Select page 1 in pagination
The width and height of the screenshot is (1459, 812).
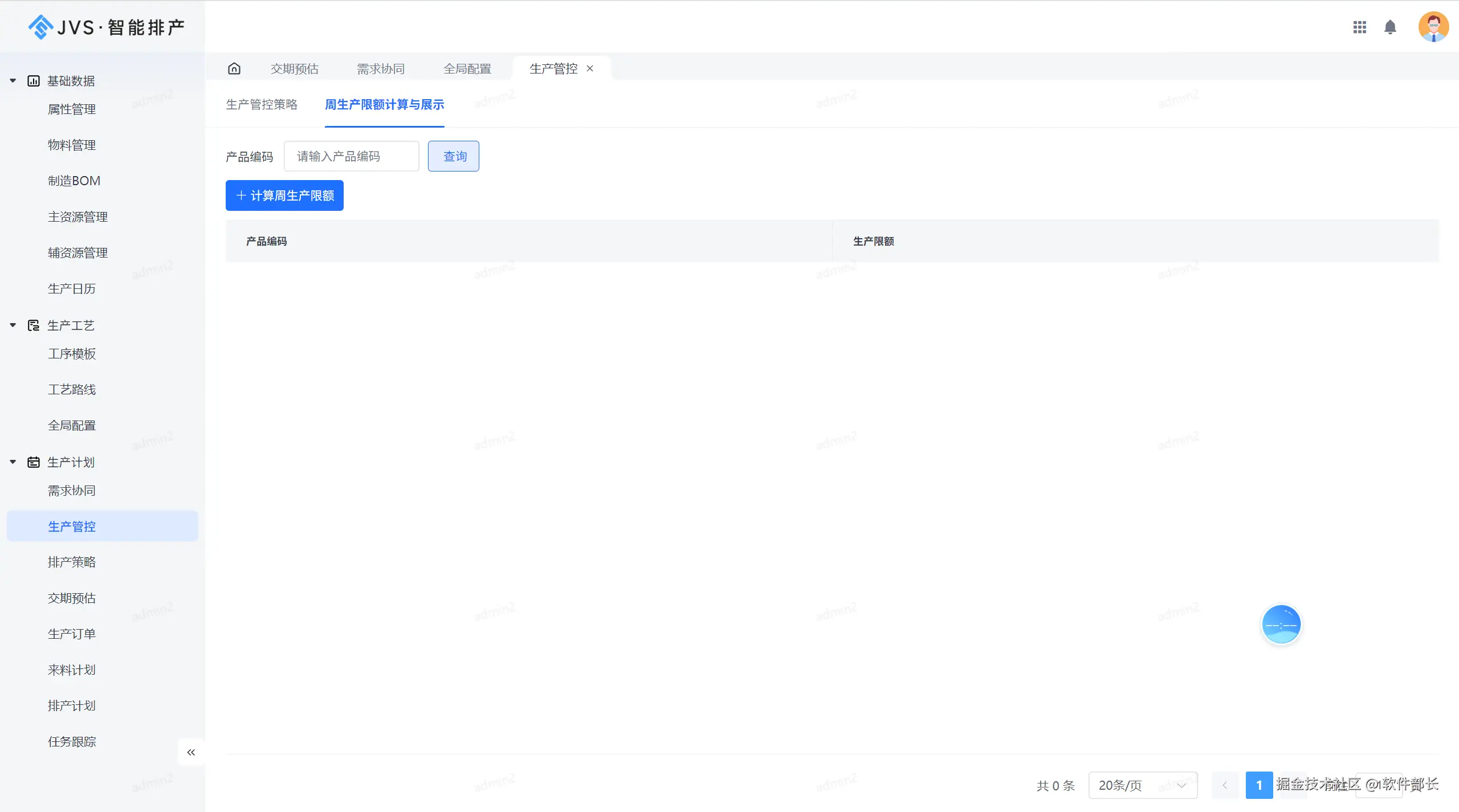1258,785
